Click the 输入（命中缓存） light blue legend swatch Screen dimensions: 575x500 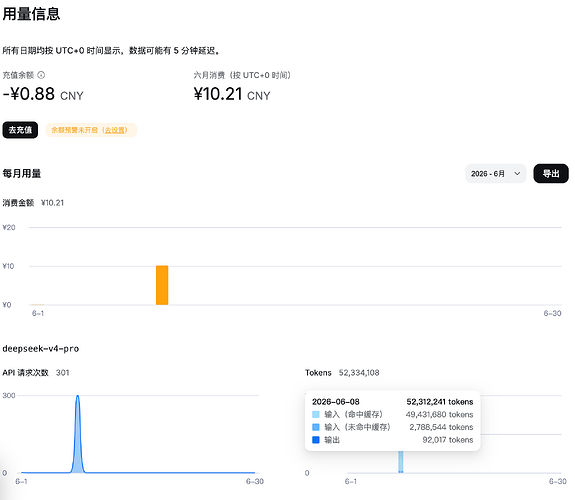(x=316, y=415)
